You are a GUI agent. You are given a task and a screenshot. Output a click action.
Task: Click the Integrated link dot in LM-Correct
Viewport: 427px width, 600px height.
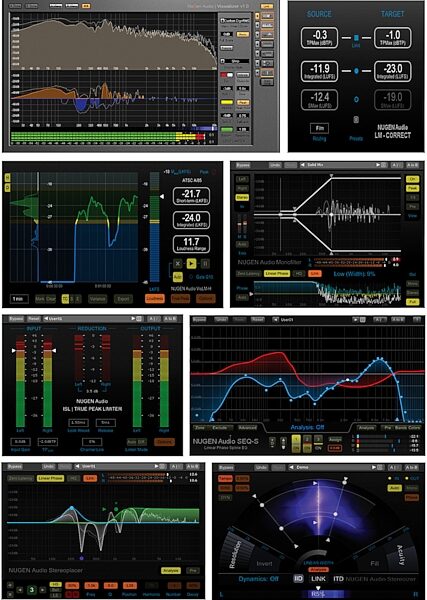356,71
